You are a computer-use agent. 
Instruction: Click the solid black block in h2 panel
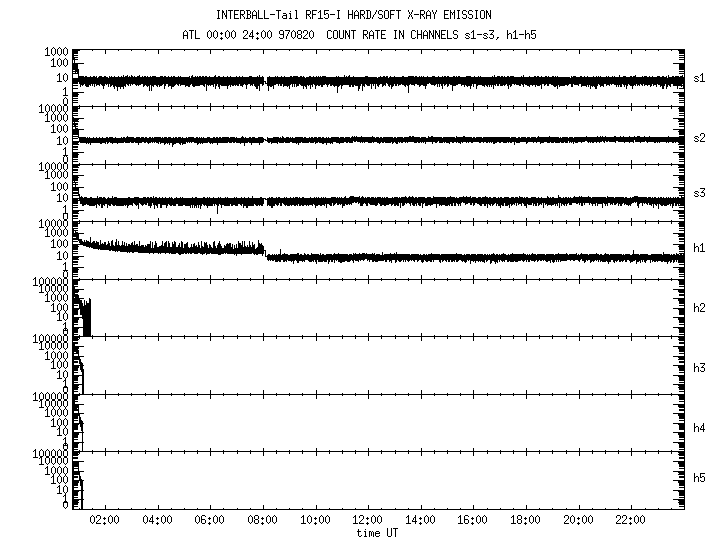click(x=86, y=318)
